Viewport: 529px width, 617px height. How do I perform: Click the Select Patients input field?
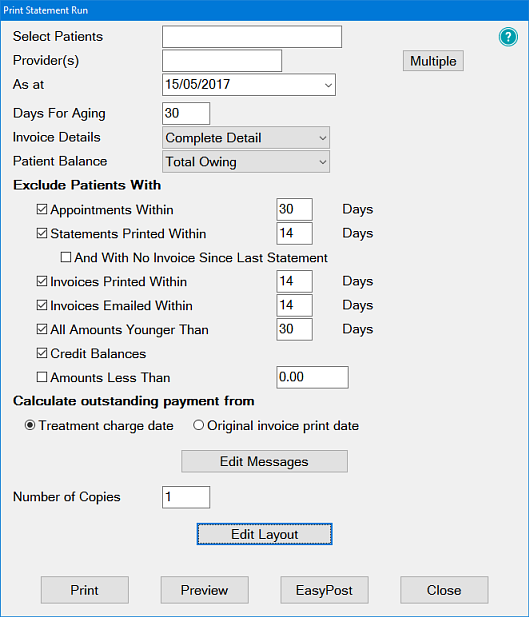click(x=252, y=37)
